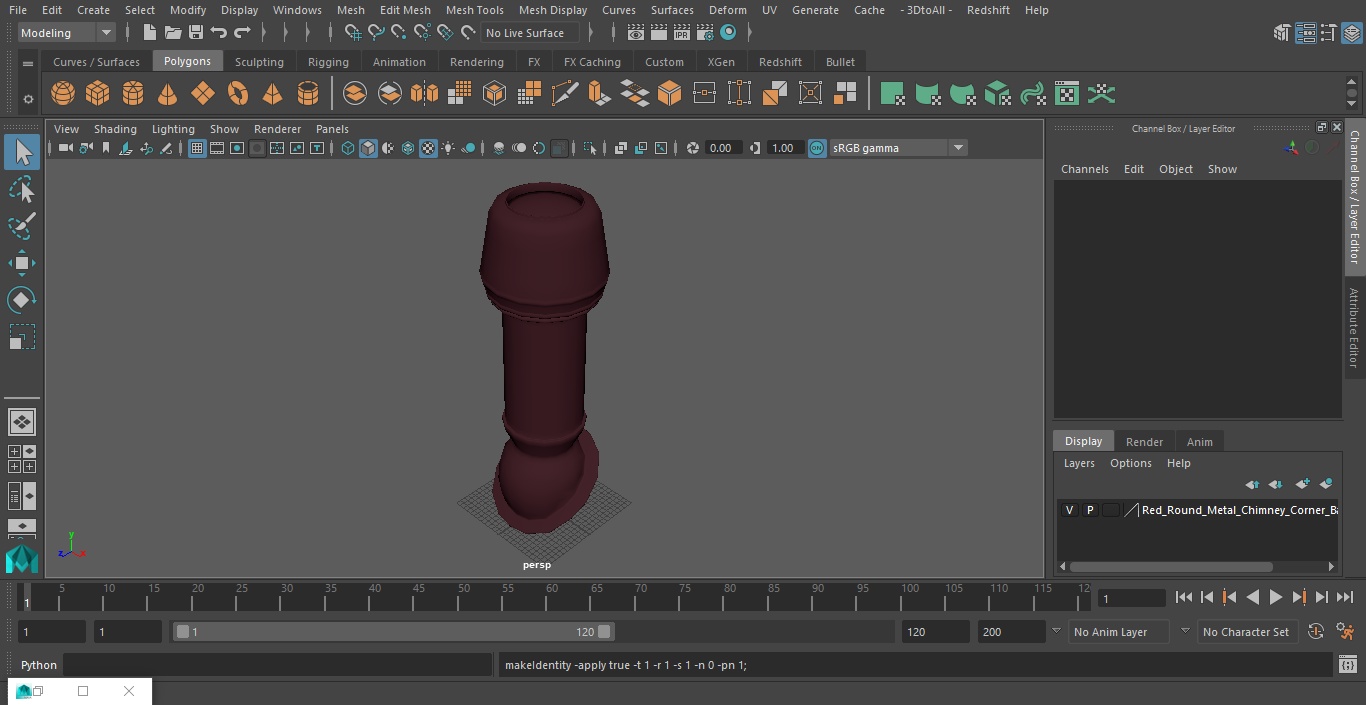Image resolution: width=1366 pixels, height=705 pixels.
Task: Open the Deform menu
Action: (727, 10)
